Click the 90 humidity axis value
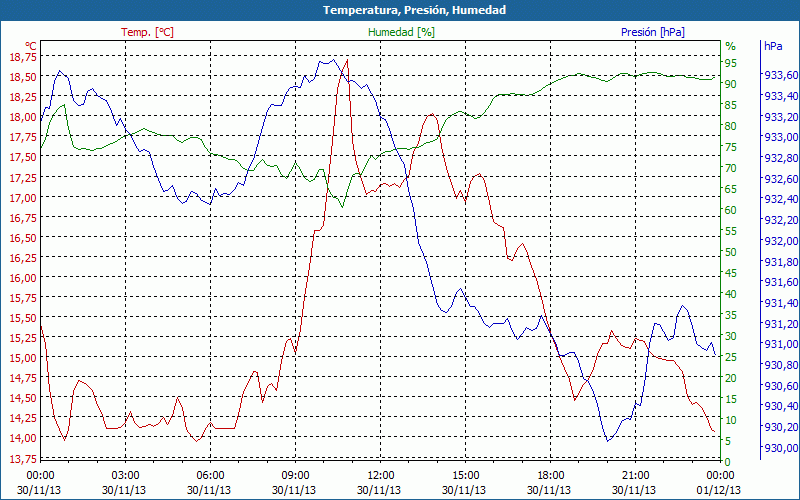The width and height of the screenshot is (800, 500). coord(731,84)
